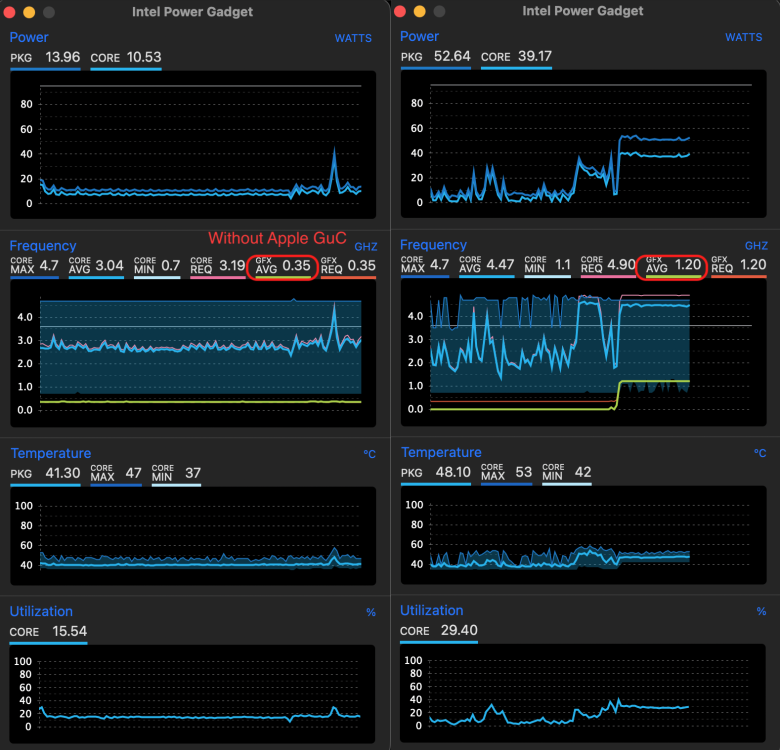Image resolution: width=780 pixels, height=750 pixels.
Task: Click the CORE MIN temperature 37
Action: point(193,473)
